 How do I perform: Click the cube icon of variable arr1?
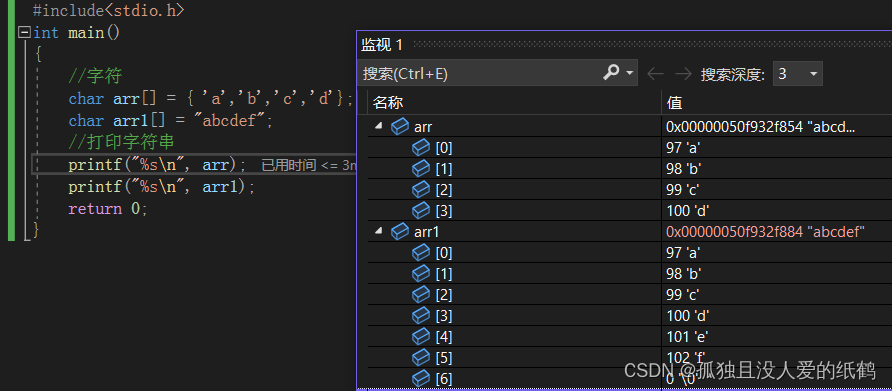pos(399,232)
